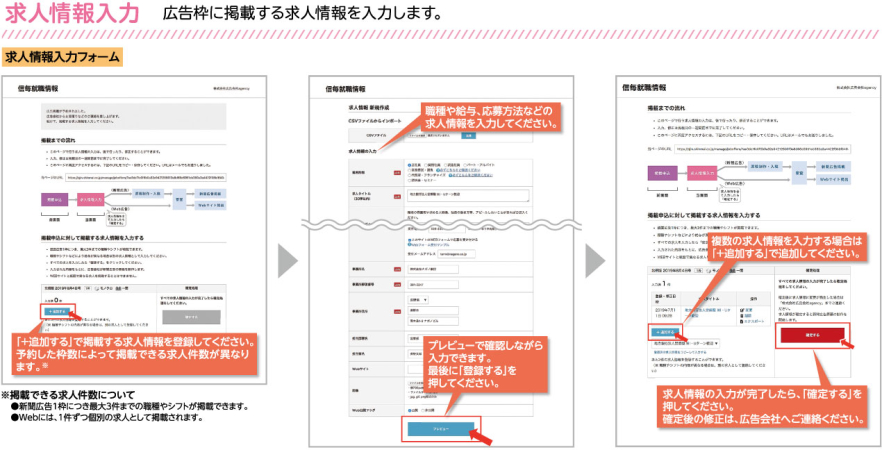882x450 pixels.
Task: Select the 公開 radio button for Web publication
Action: 410,410
